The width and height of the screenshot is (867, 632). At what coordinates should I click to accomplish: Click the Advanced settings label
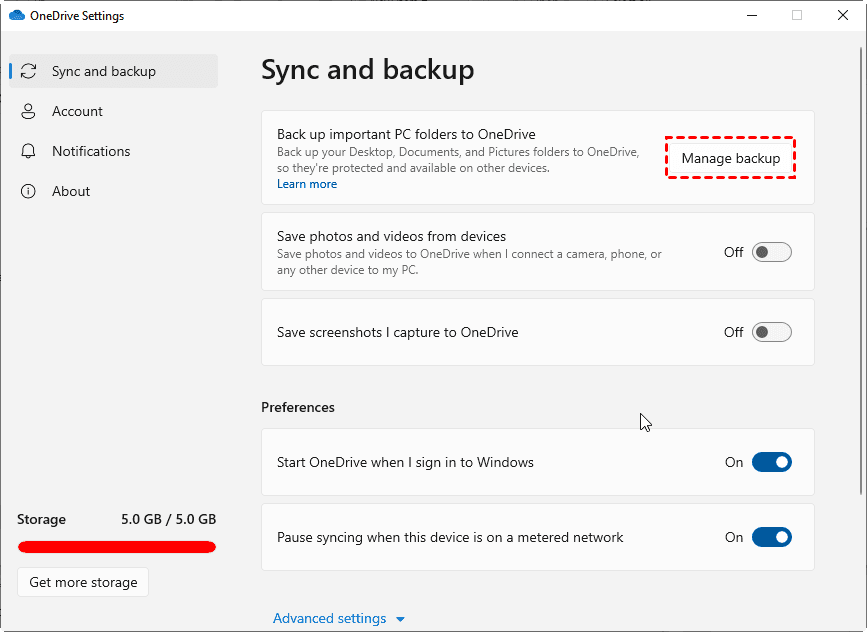click(x=330, y=618)
